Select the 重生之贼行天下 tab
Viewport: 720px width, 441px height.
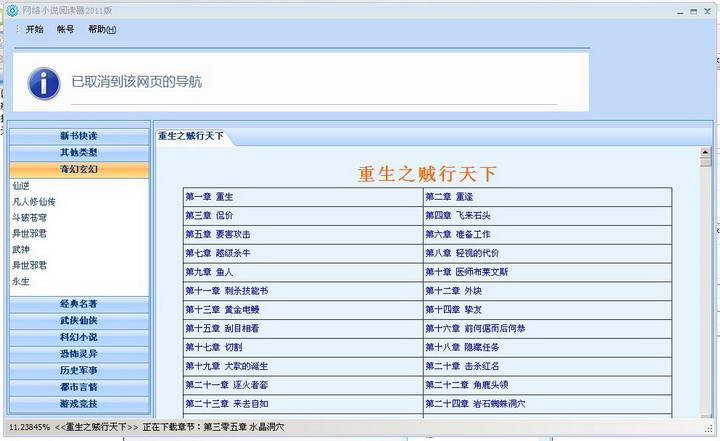pos(191,136)
